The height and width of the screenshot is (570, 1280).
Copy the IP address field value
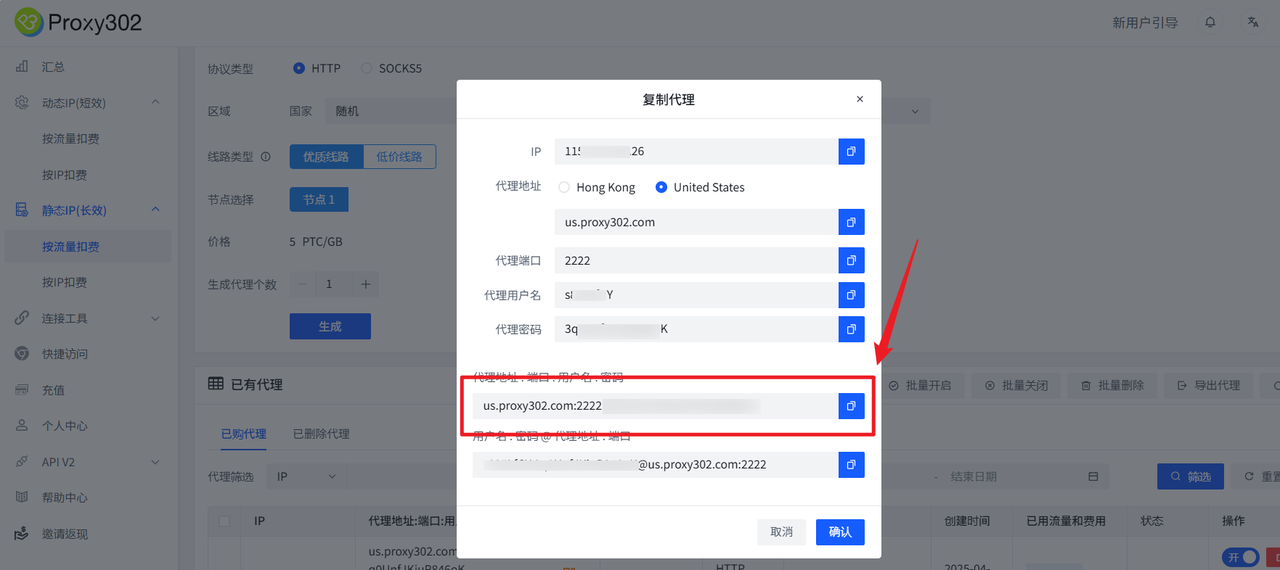coord(851,151)
